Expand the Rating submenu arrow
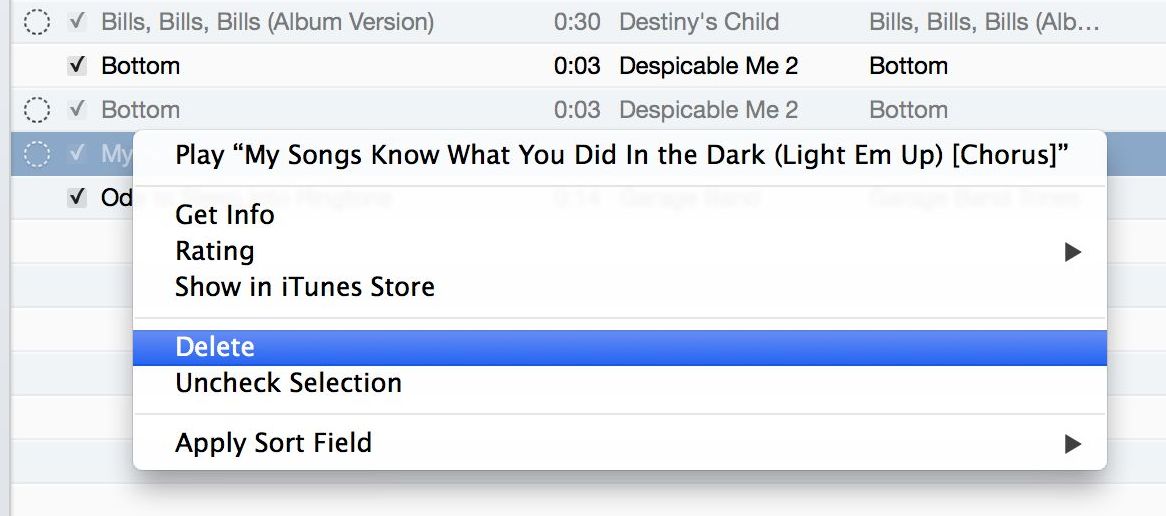Screen dimensions: 1166x516 (x=1072, y=252)
